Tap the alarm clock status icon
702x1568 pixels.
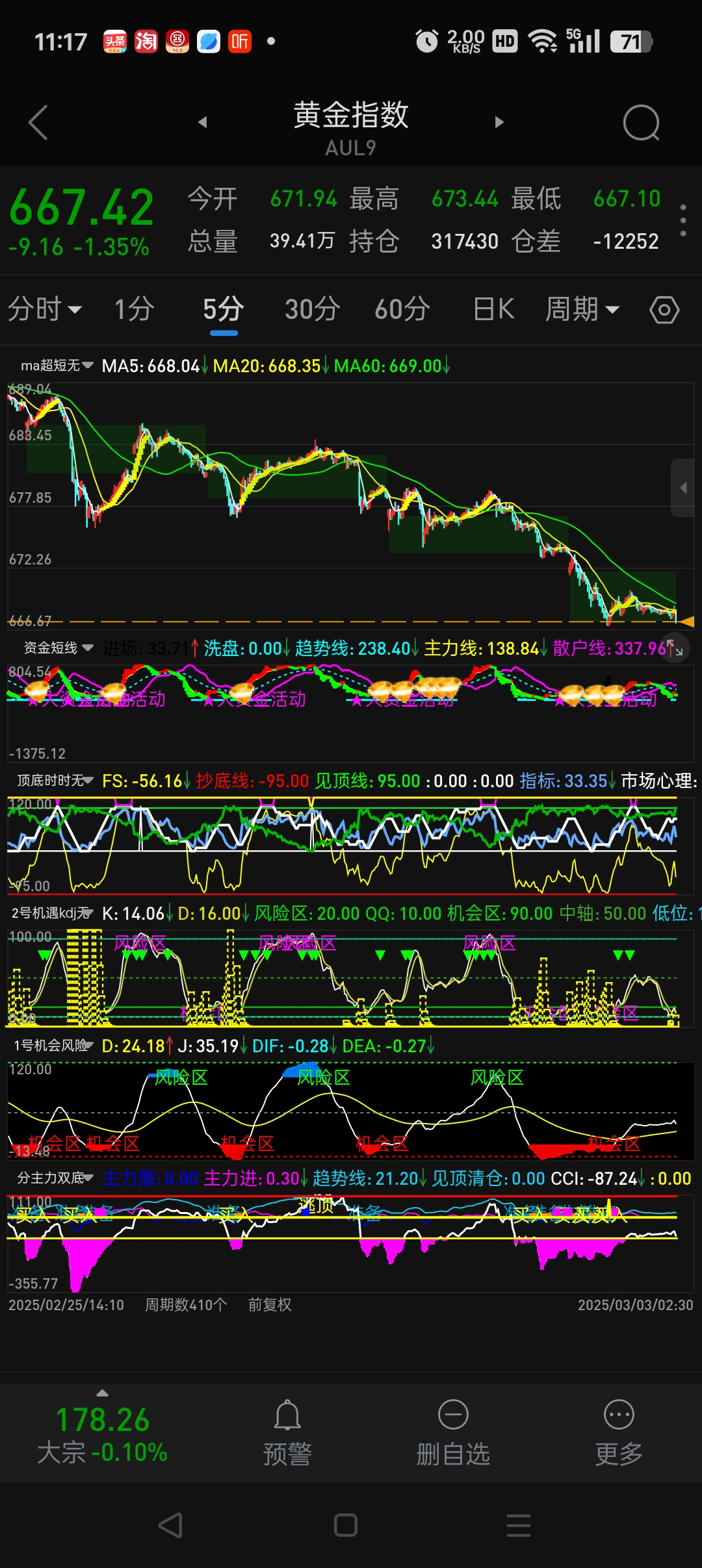tap(427, 42)
